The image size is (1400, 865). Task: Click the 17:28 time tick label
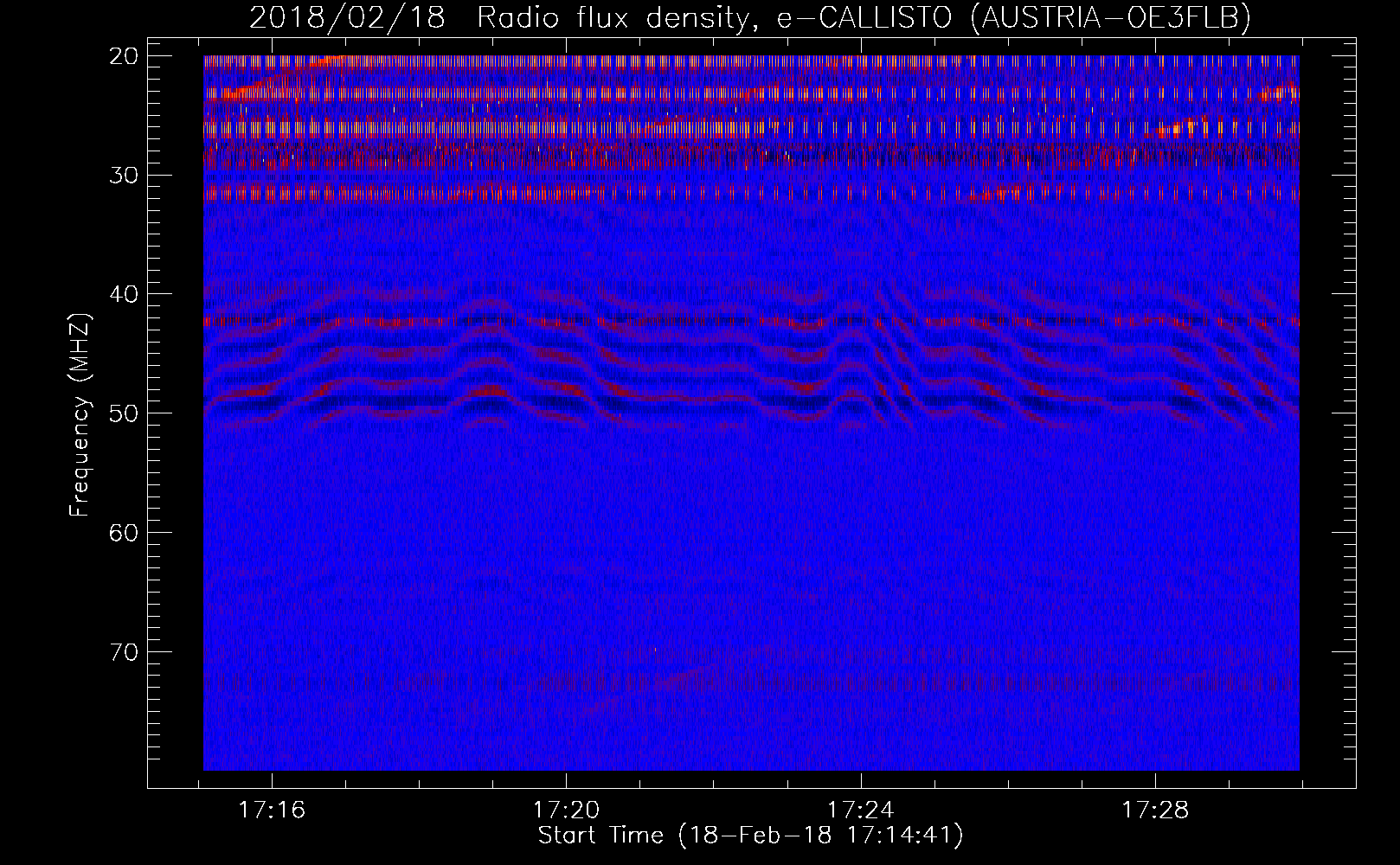(1156, 811)
